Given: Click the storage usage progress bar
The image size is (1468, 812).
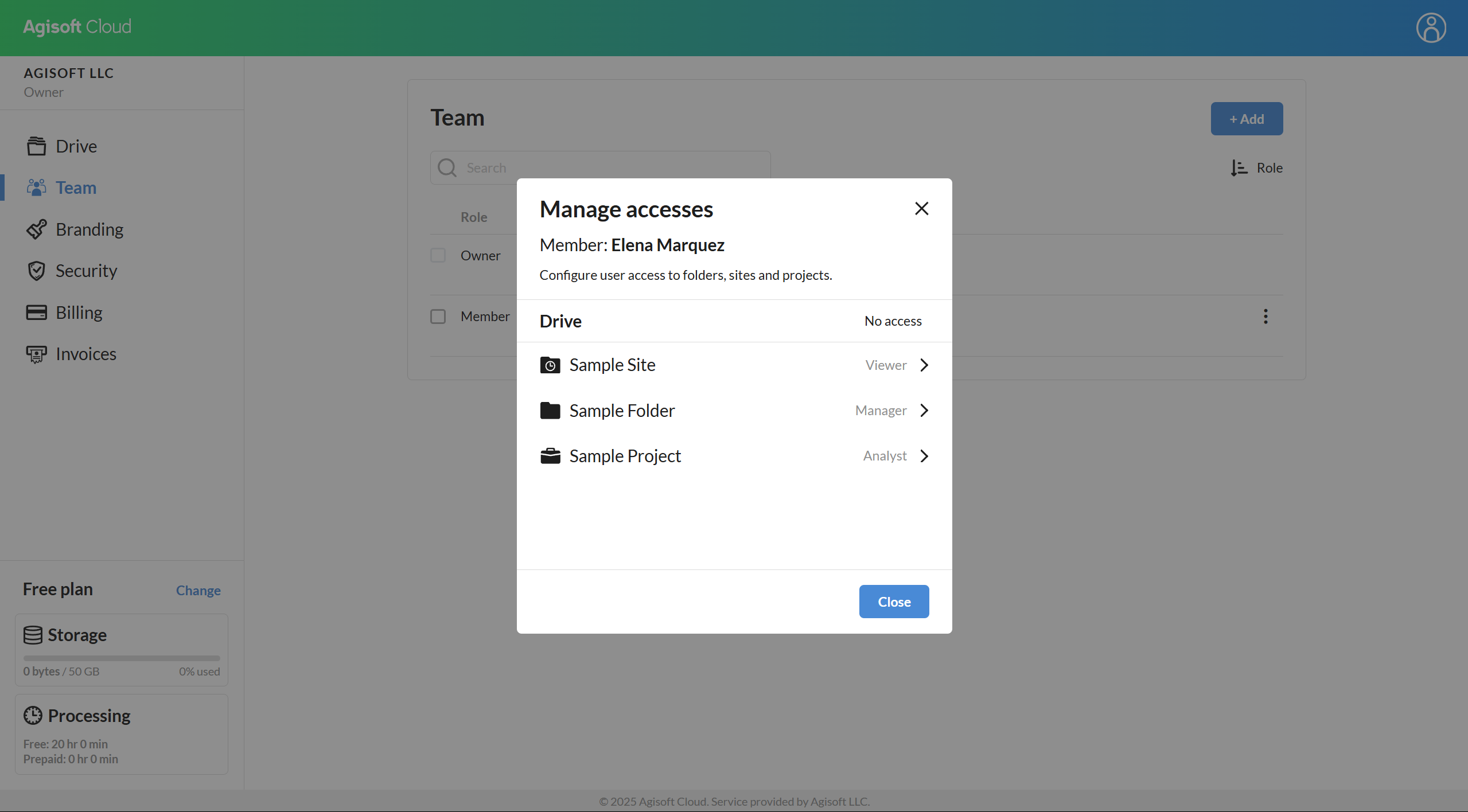Looking at the screenshot, I should (122, 658).
